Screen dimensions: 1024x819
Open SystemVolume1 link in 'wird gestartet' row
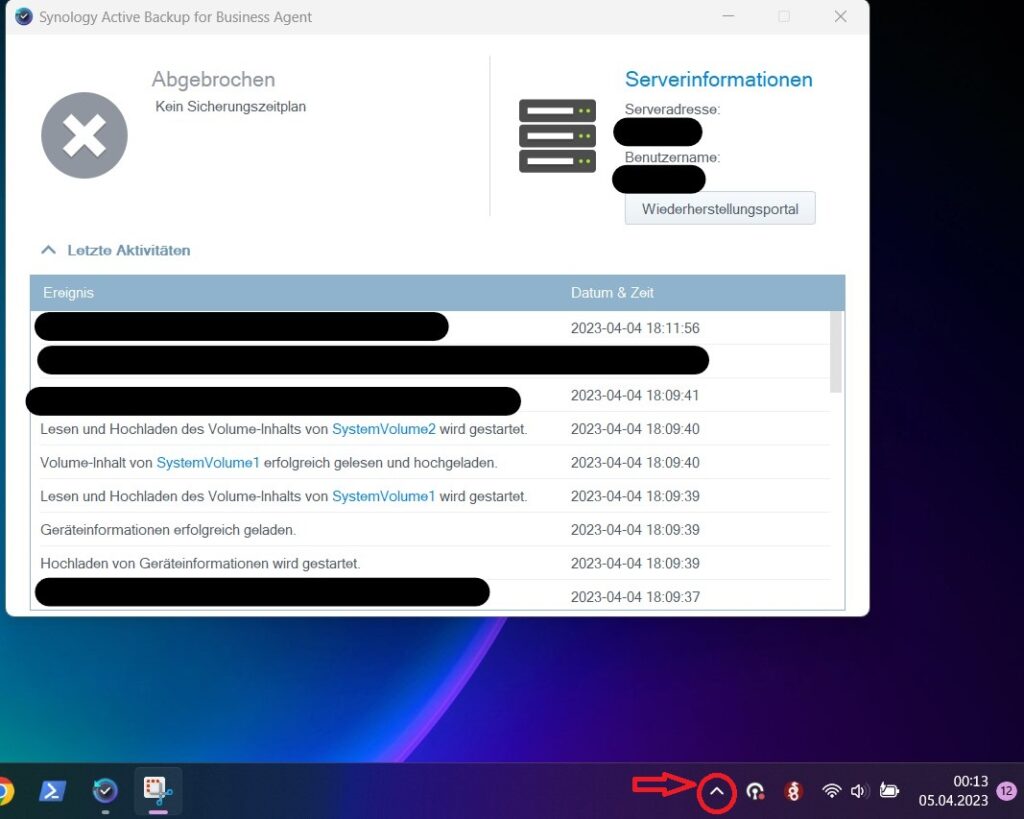(x=383, y=496)
